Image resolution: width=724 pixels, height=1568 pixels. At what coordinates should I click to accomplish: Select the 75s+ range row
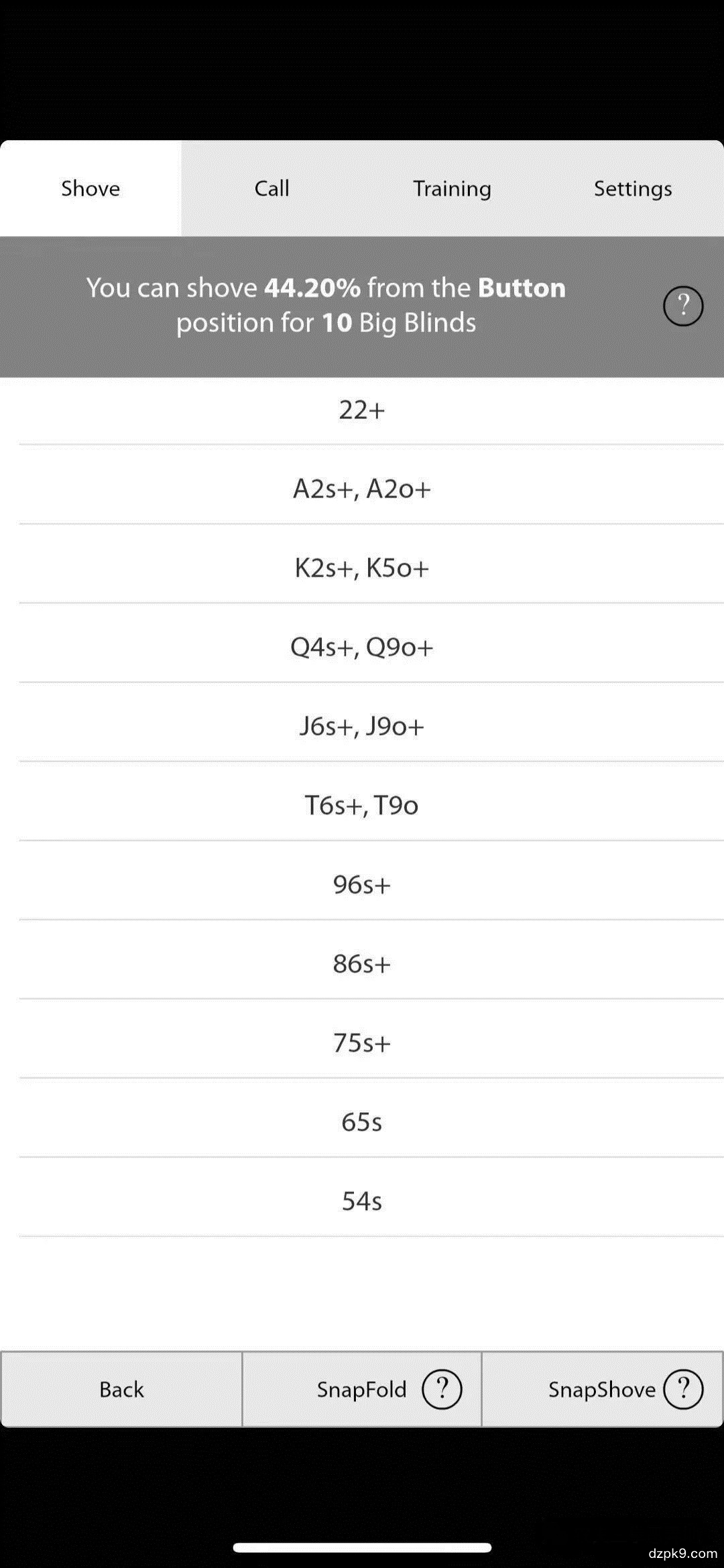[362, 1042]
